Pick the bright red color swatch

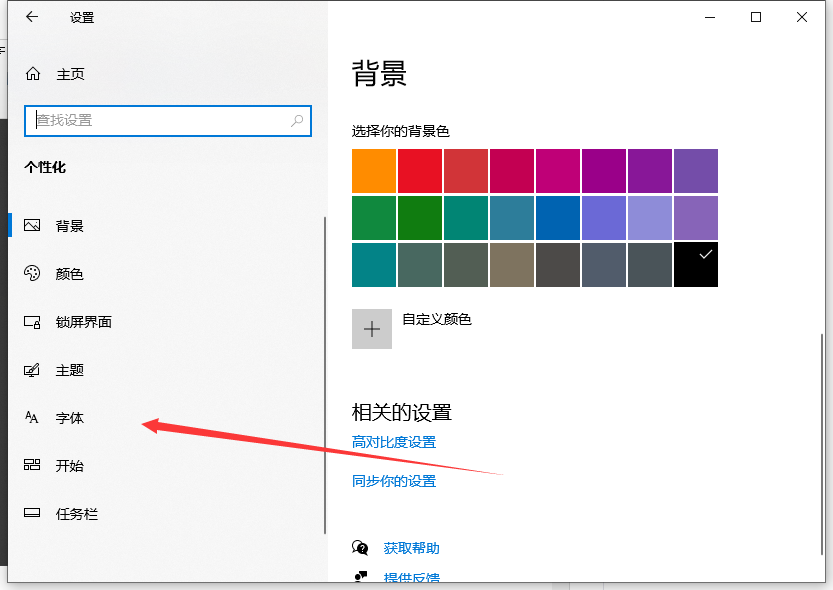[420, 171]
